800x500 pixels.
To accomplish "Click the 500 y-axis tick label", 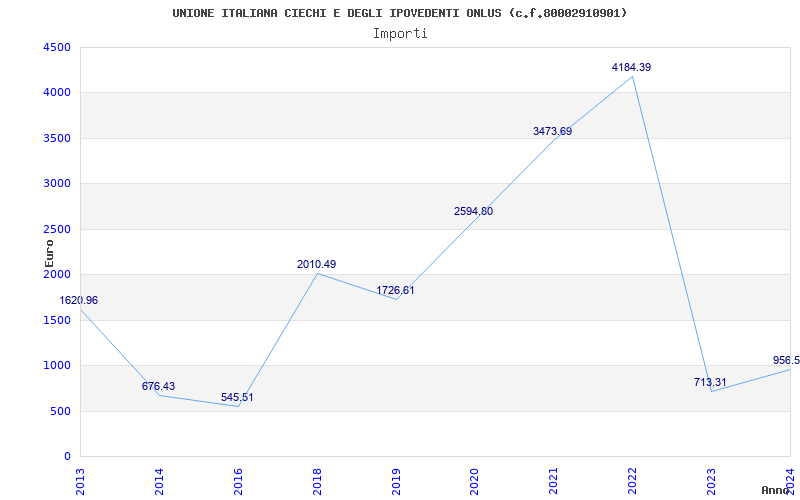I will [59, 411].
